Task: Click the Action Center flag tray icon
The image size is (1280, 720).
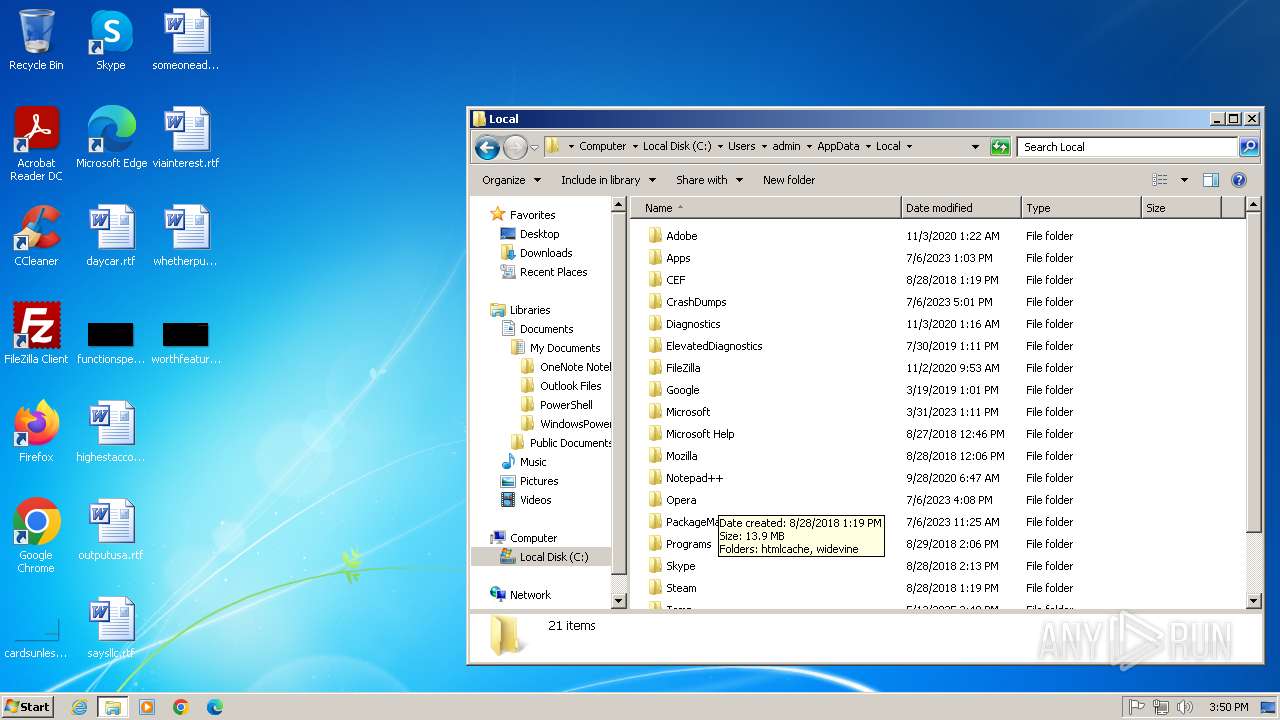Action: [1136, 707]
